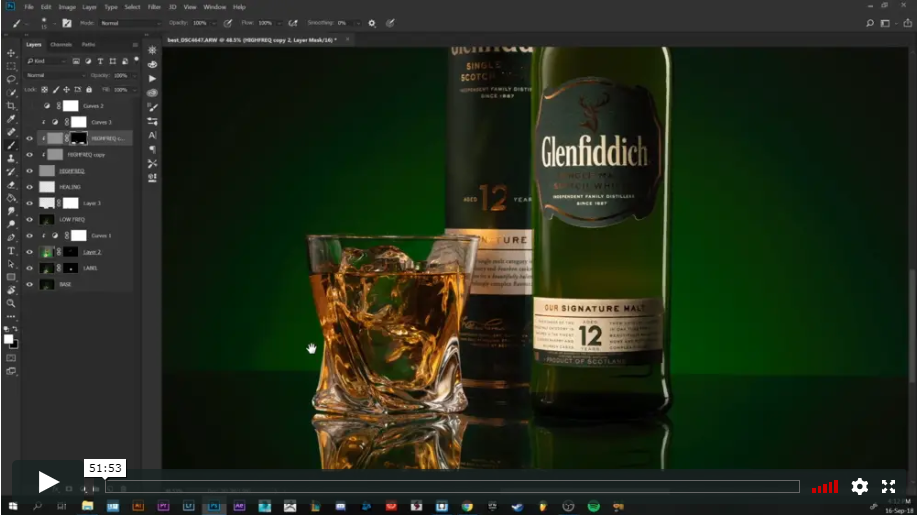Expand the brush Opacity slider dropdown
This screenshot has height=516, width=917.
[213, 23]
